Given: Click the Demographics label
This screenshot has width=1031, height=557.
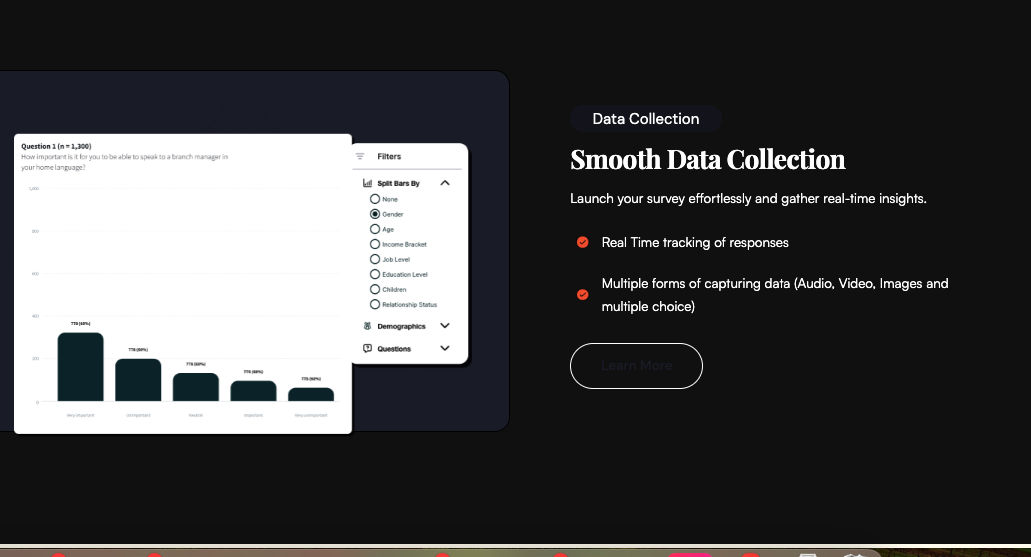Looking at the screenshot, I should click(x=401, y=326).
